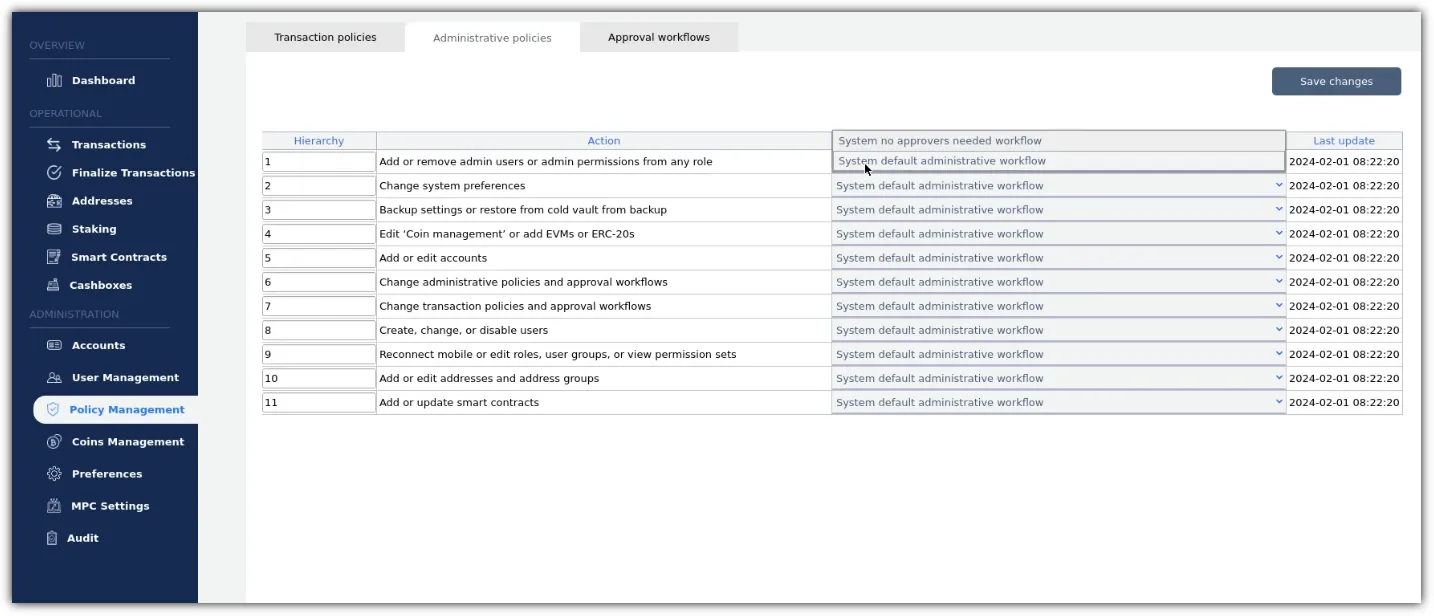Viewport: 1434px width, 616px height.
Task: Expand workflow dropdown for Create, change, or disable users
Action: (1059, 330)
